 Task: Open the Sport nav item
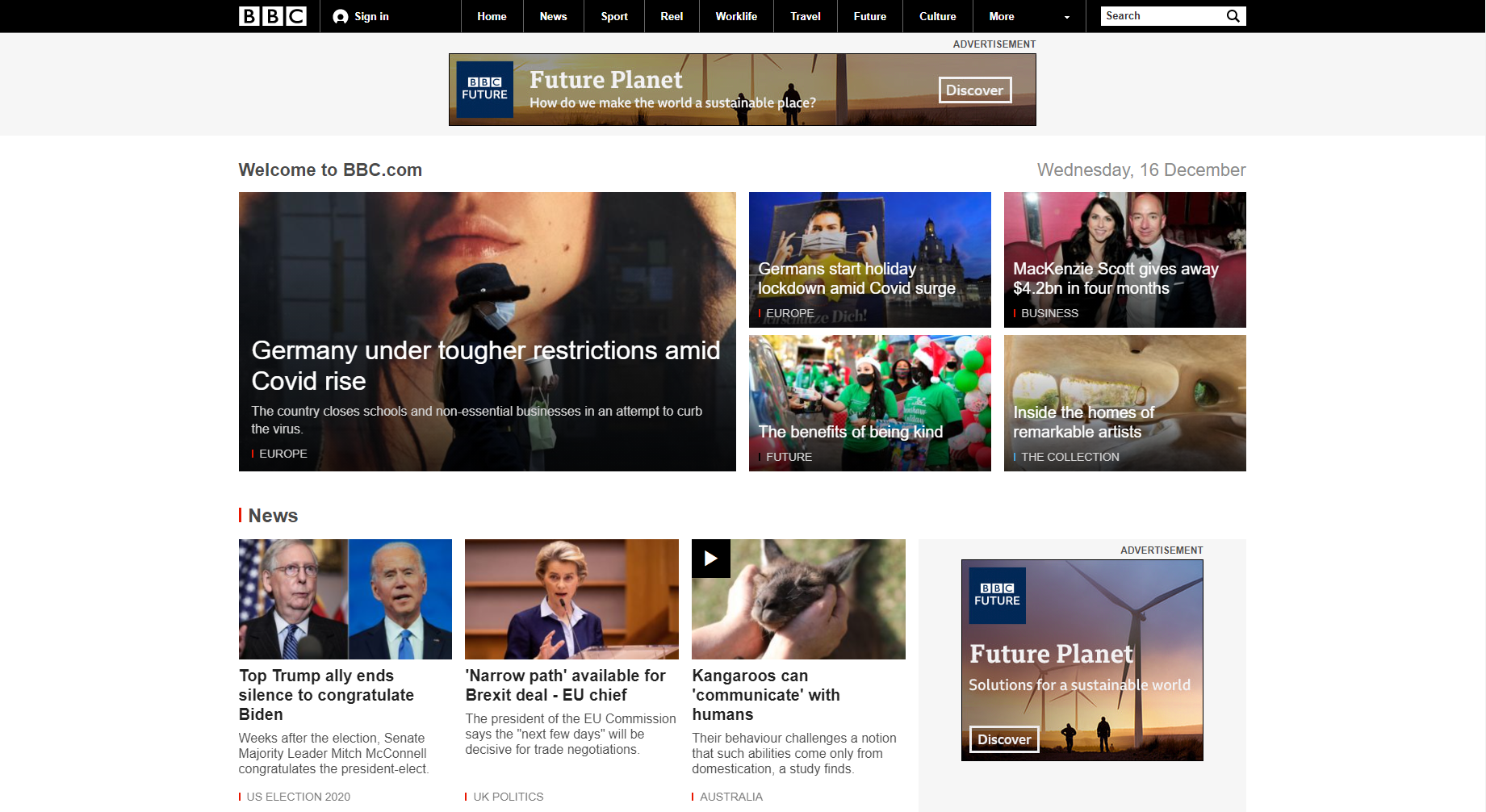614,16
